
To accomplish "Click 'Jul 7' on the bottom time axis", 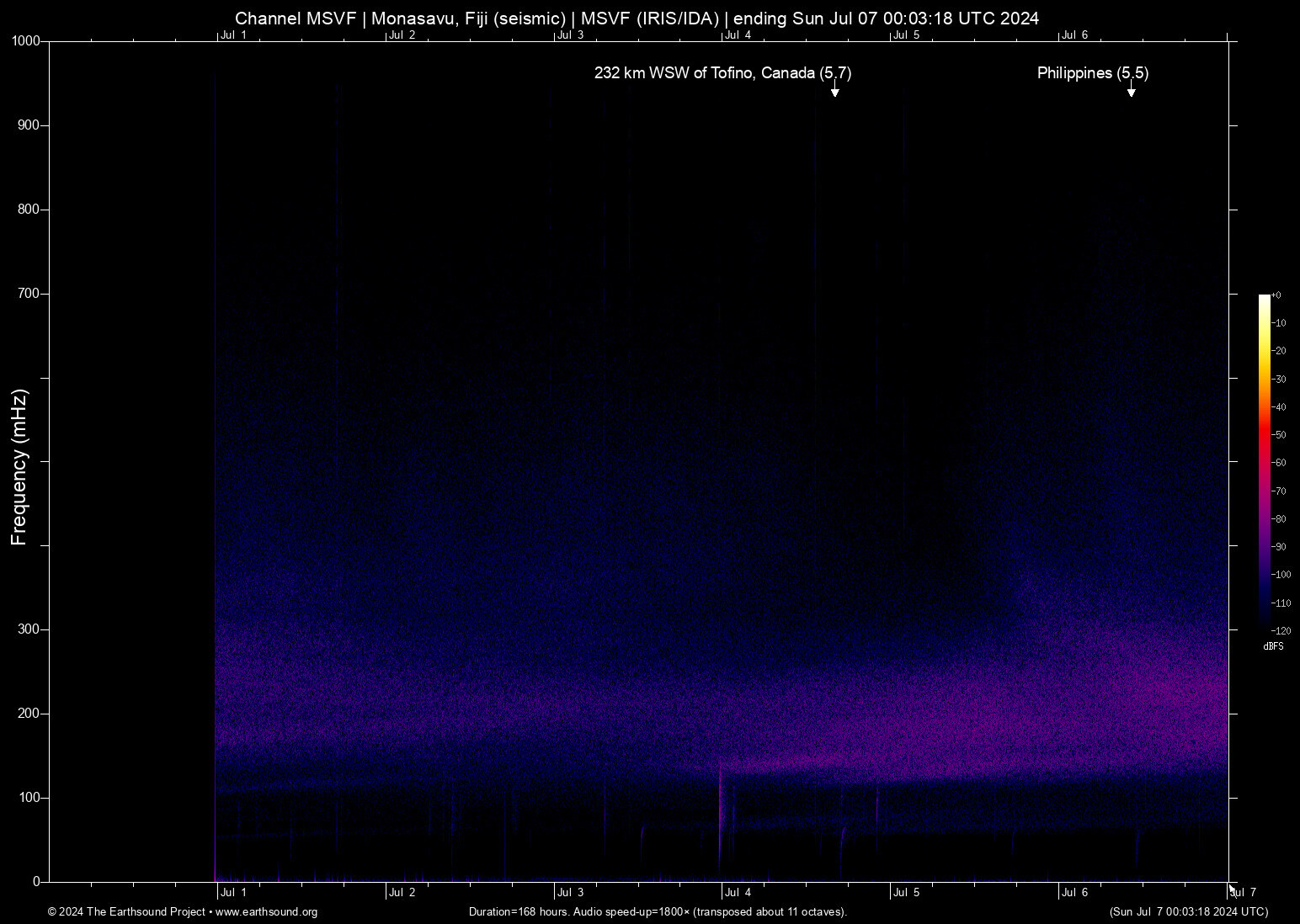I will [1244, 893].
